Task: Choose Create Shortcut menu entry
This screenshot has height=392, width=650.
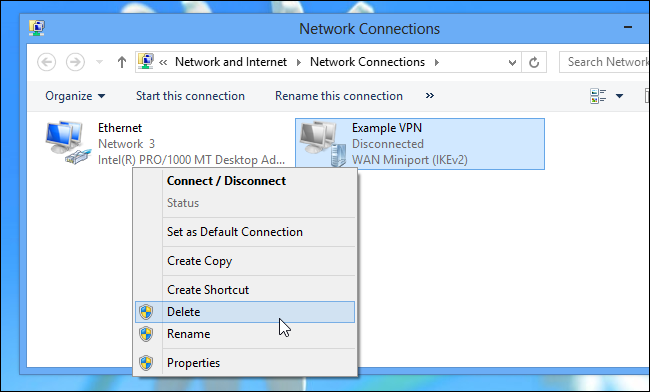Action: click(x=245, y=290)
